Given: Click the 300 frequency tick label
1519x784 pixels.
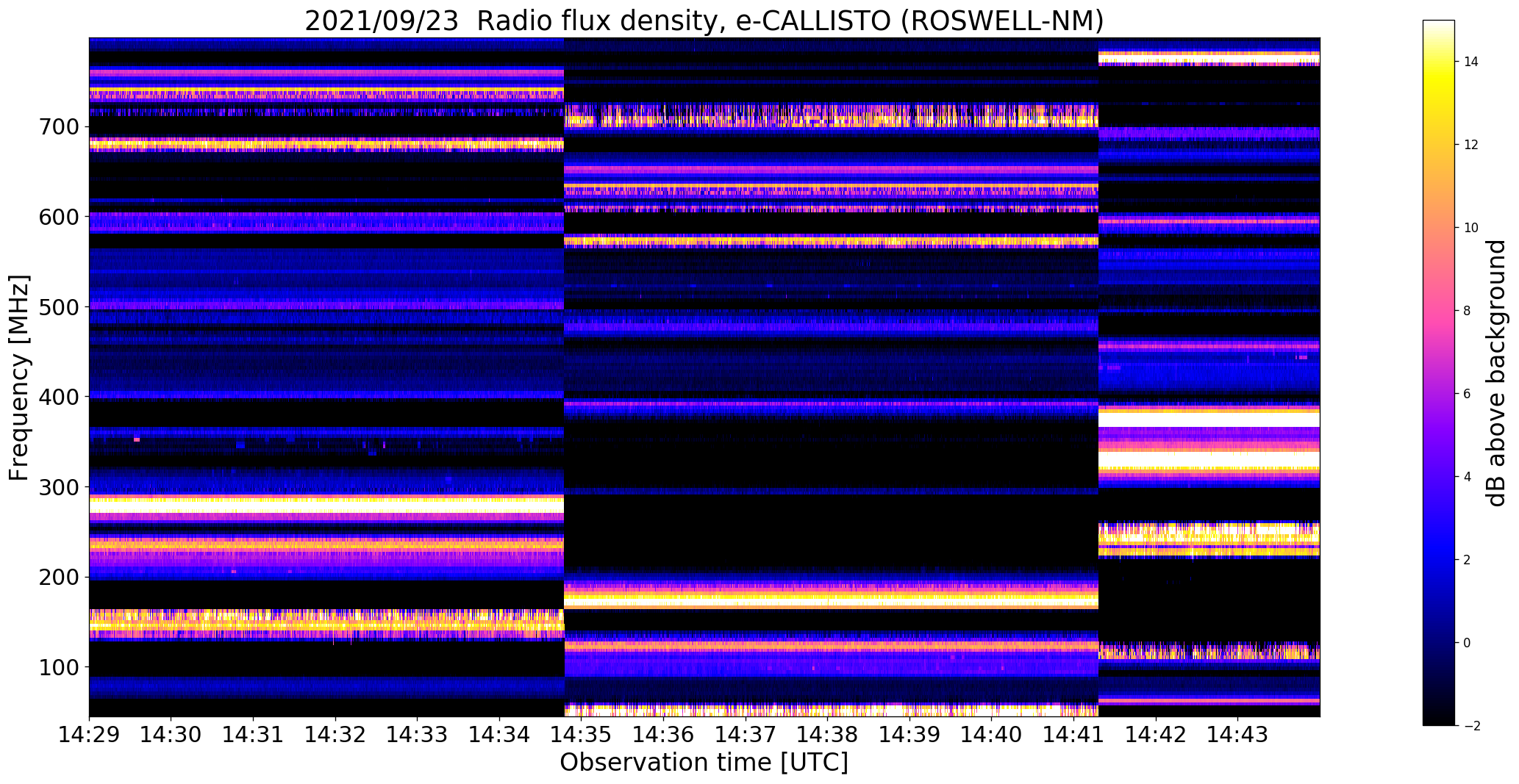Looking at the screenshot, I should click(58, 487).
